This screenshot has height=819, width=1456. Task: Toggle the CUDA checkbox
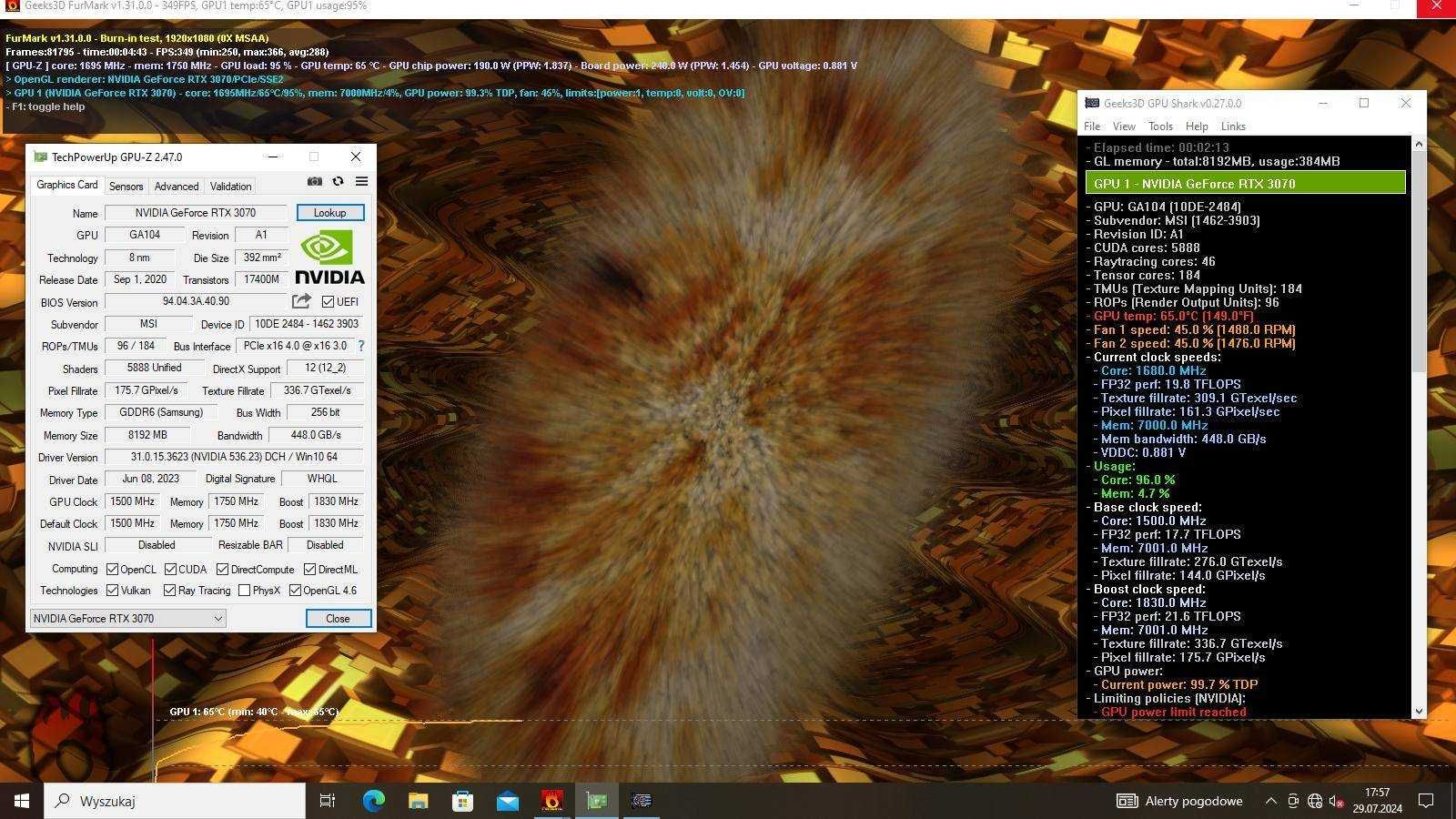[x=170, y=570]
